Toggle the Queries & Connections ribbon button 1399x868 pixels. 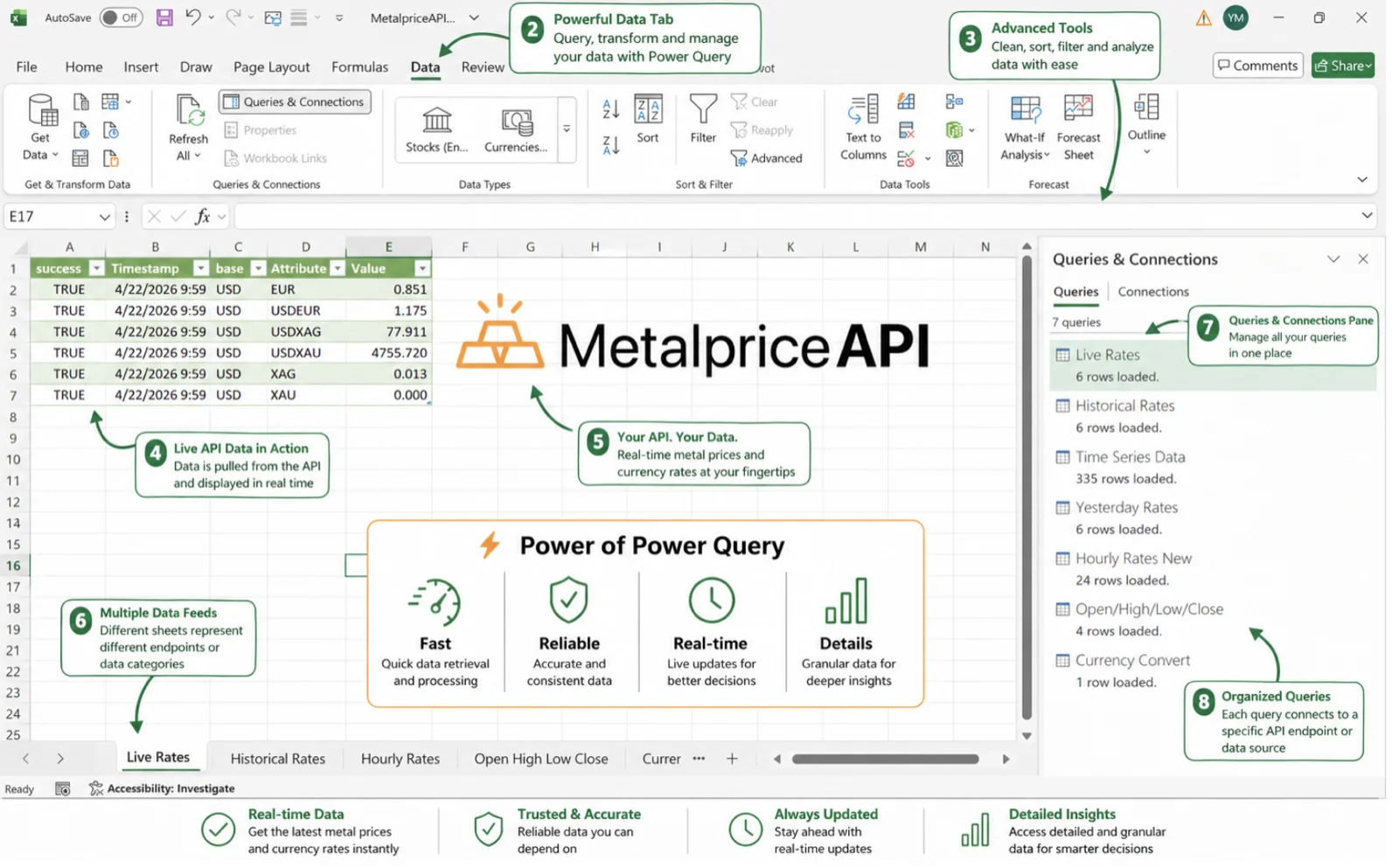[x=295, y=102]
